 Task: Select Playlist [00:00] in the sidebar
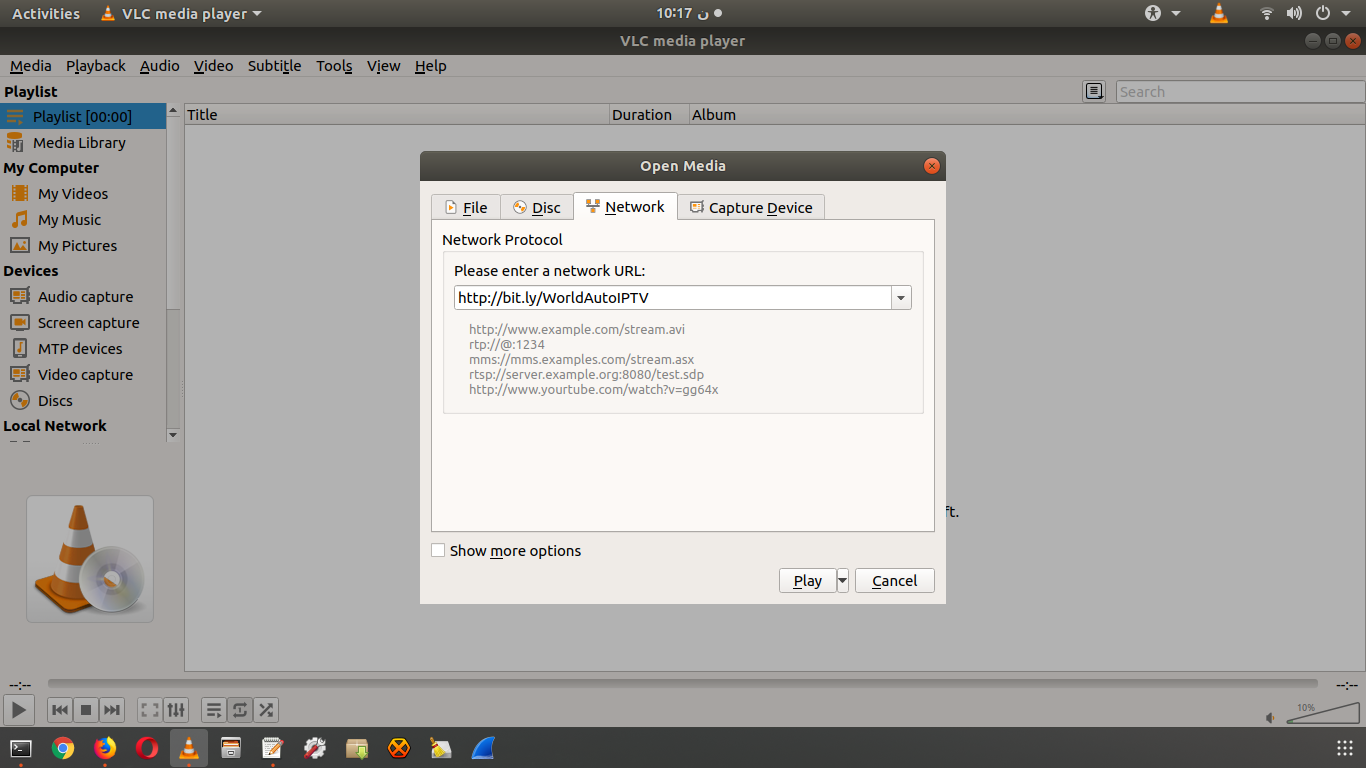click(x=83, y=117)
